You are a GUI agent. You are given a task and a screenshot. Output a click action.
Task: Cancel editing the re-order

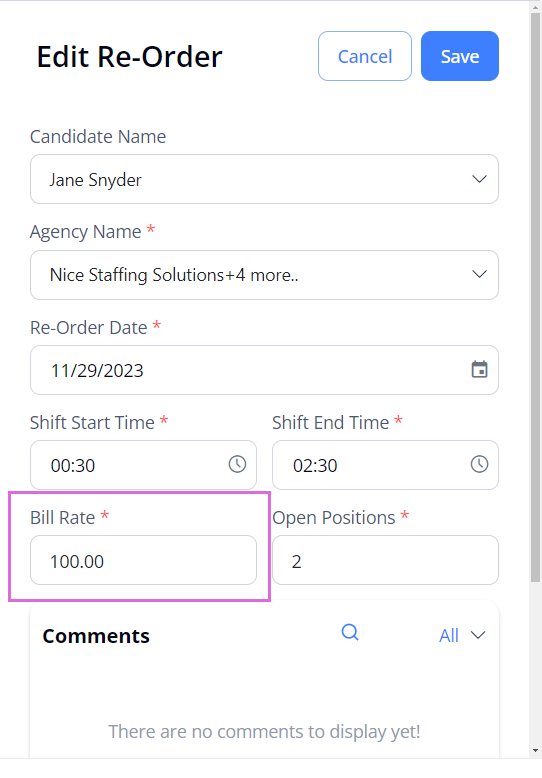[x=365, y=56]
